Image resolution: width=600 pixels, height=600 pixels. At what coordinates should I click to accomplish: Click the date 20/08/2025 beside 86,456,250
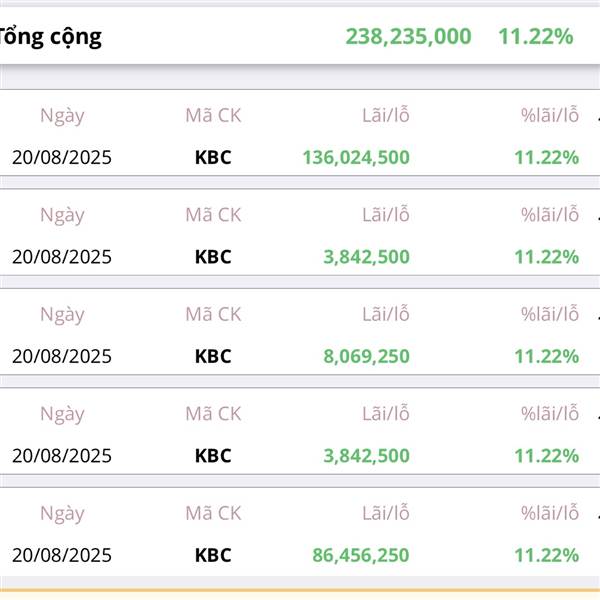pyautogui.click(x=62, y=555)
